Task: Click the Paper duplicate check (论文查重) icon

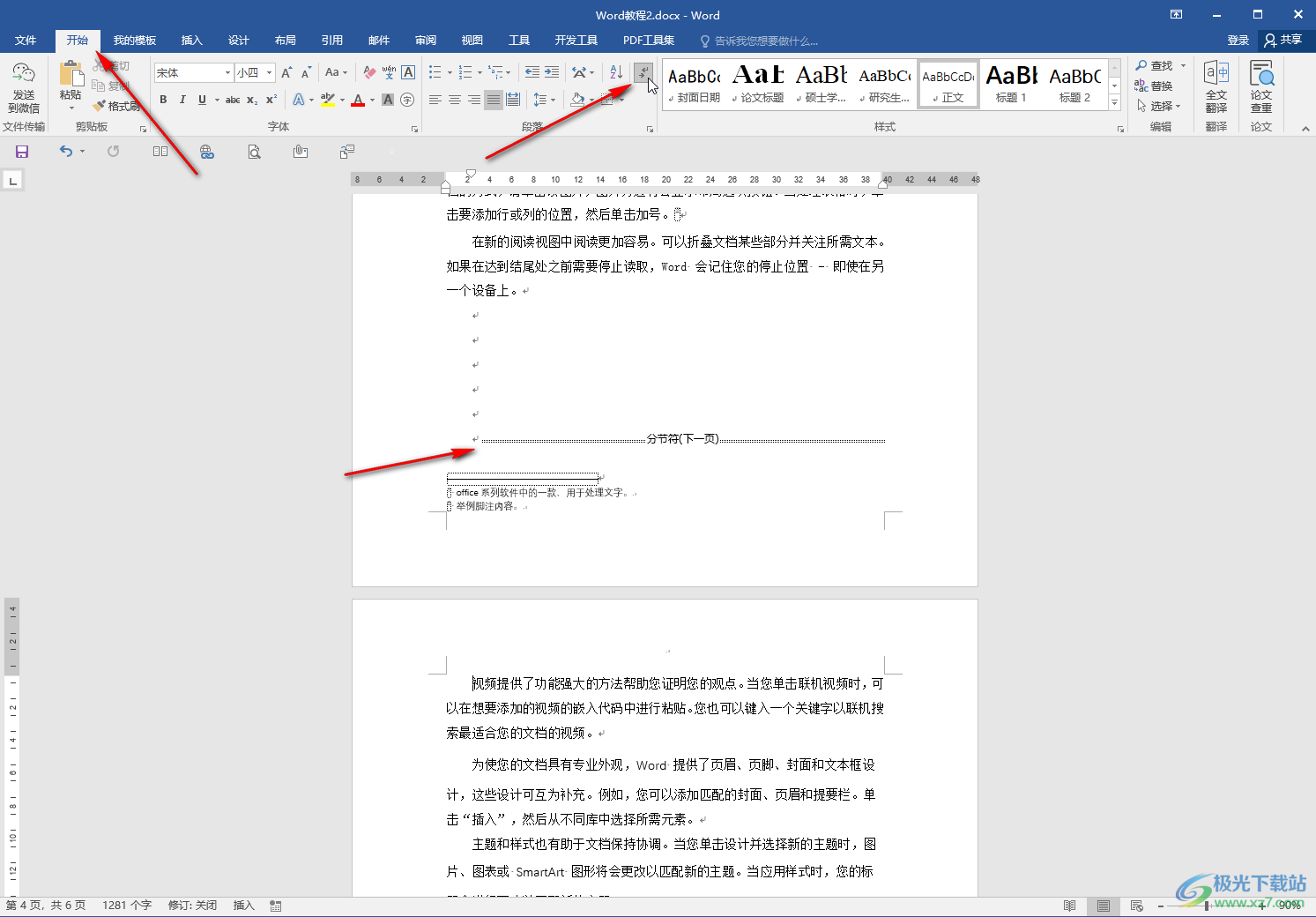Action: click(1261, 86)
